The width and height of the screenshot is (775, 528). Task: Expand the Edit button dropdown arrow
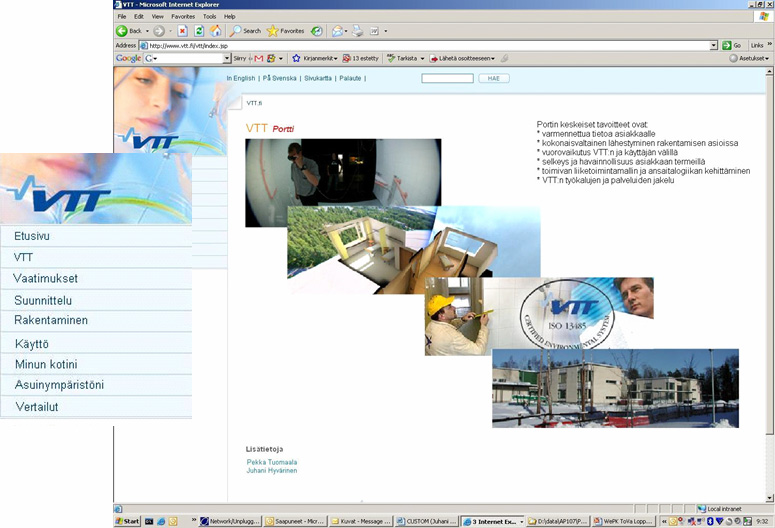(x=386, y=31)
